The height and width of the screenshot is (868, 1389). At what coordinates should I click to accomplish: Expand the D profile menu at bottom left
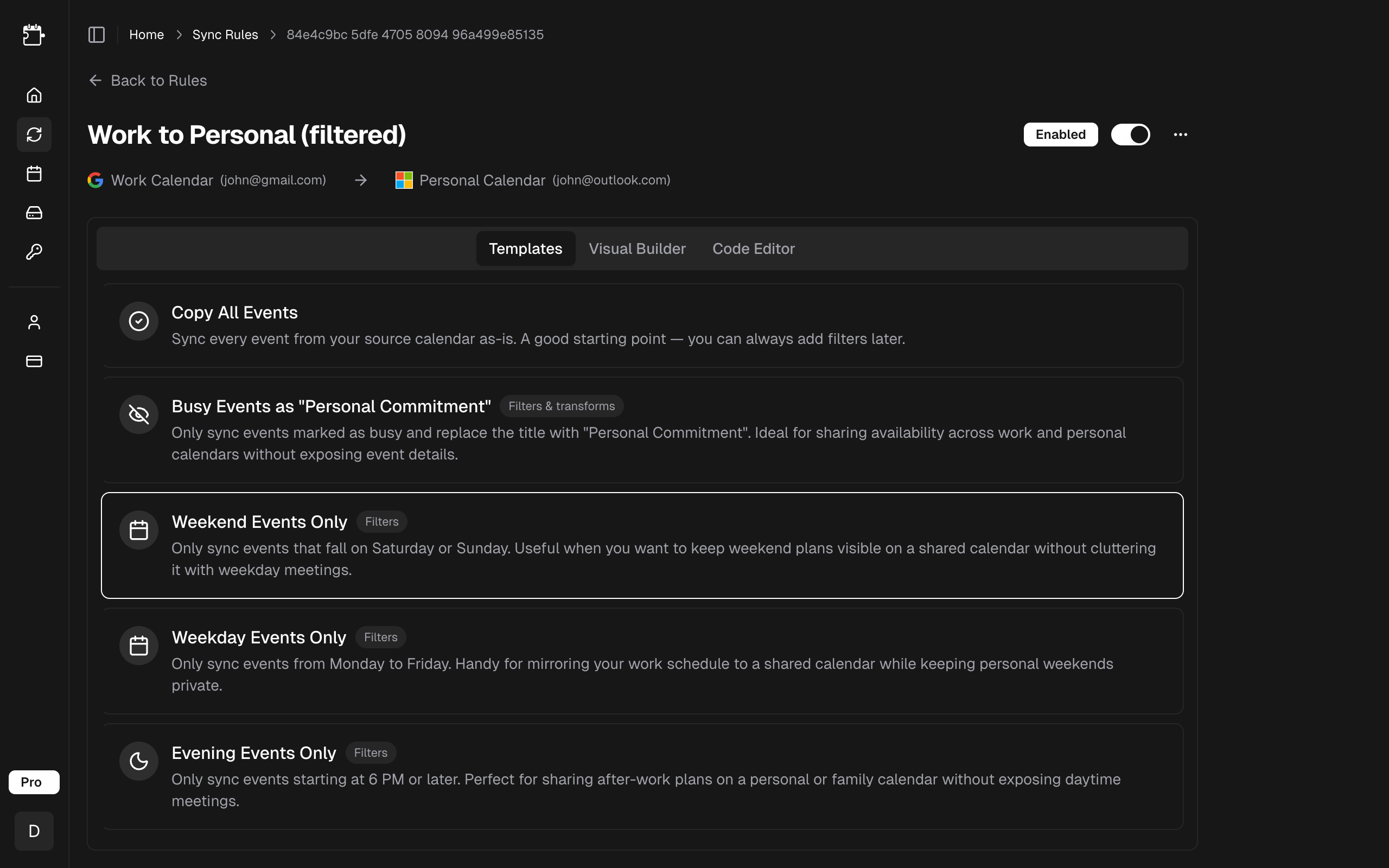tap(34, 831)
